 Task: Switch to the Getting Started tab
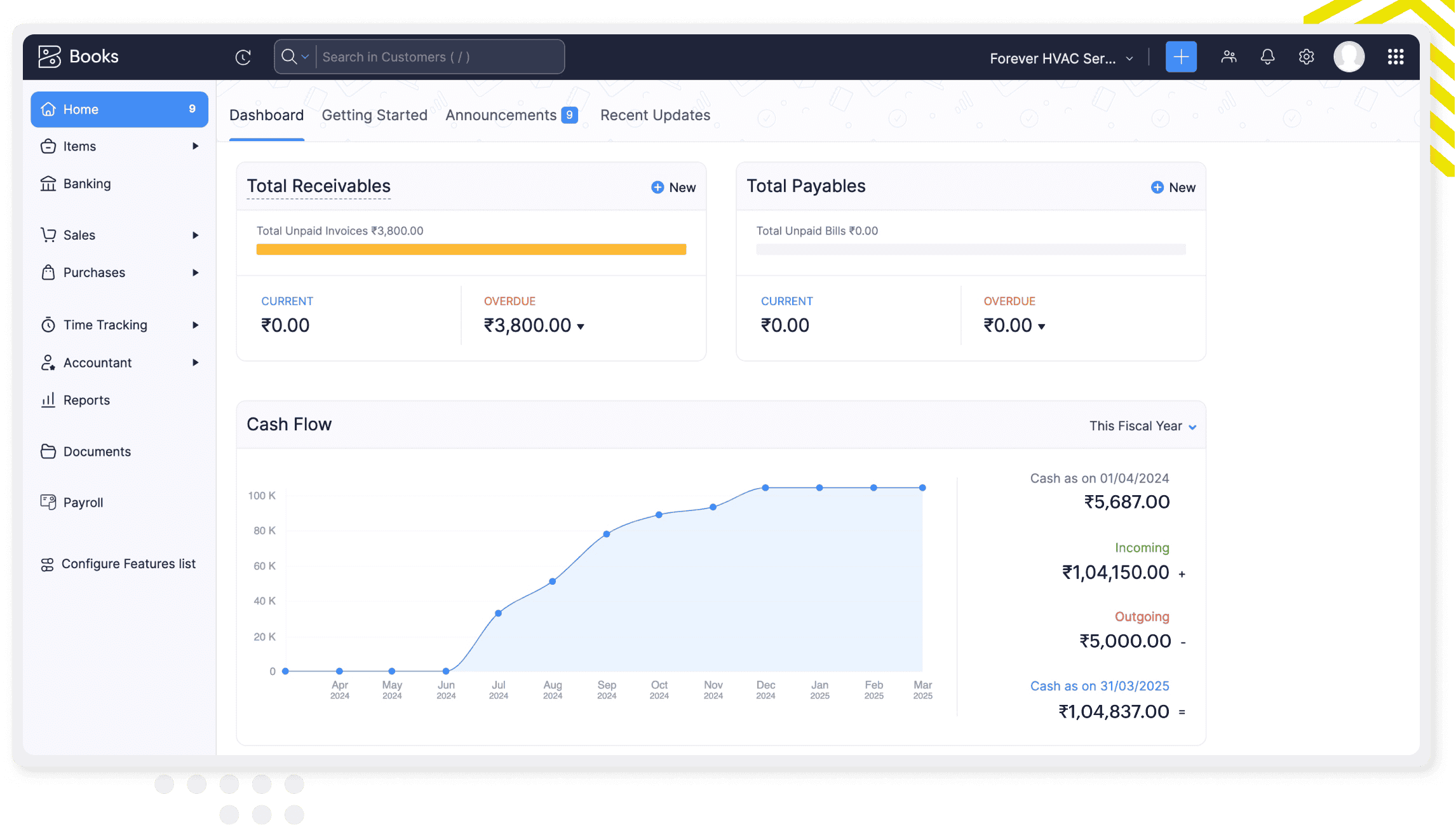[374, 115]
